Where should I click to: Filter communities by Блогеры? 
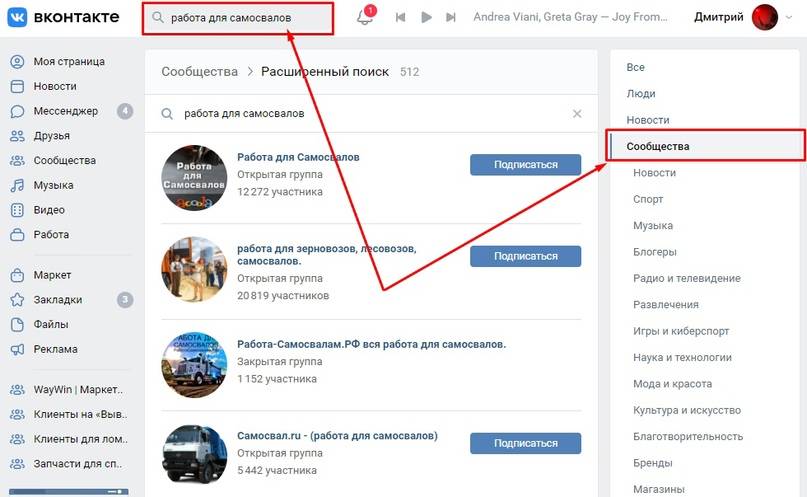pos(655,252)
